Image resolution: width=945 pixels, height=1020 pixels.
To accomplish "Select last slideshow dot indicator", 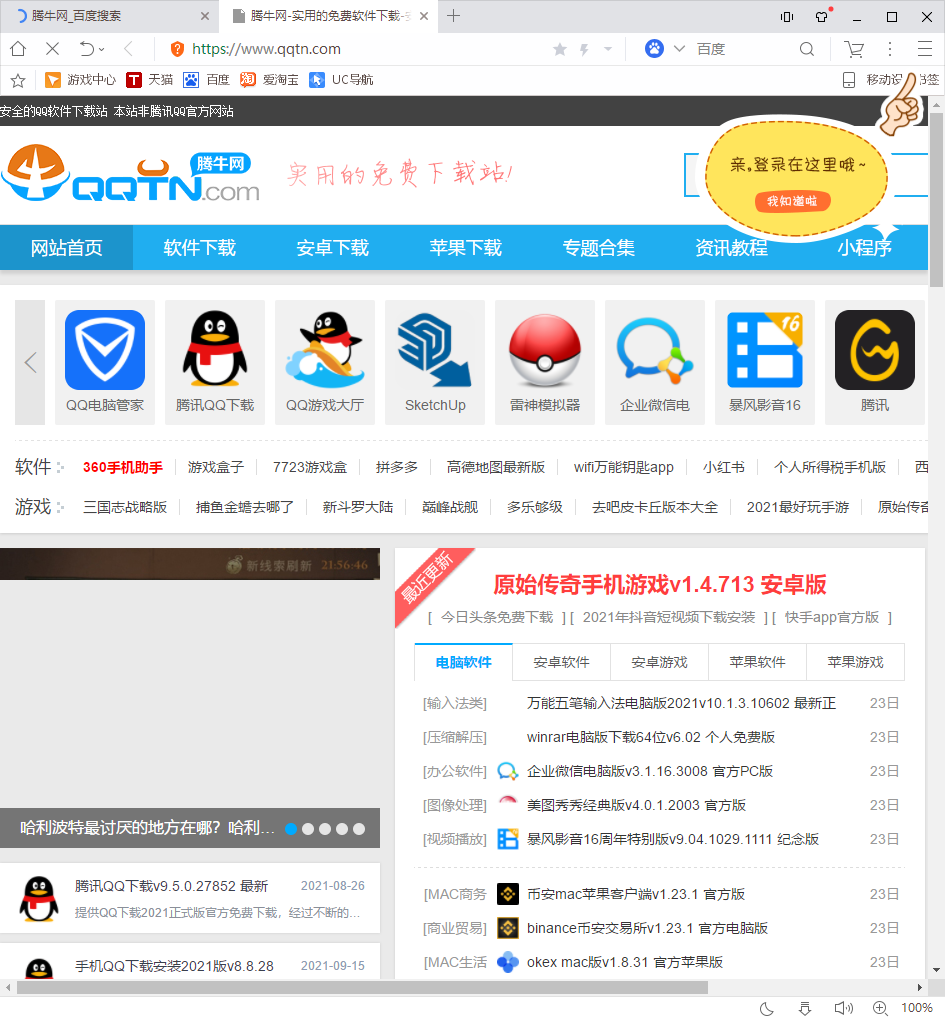I will (x=359, y=829).
